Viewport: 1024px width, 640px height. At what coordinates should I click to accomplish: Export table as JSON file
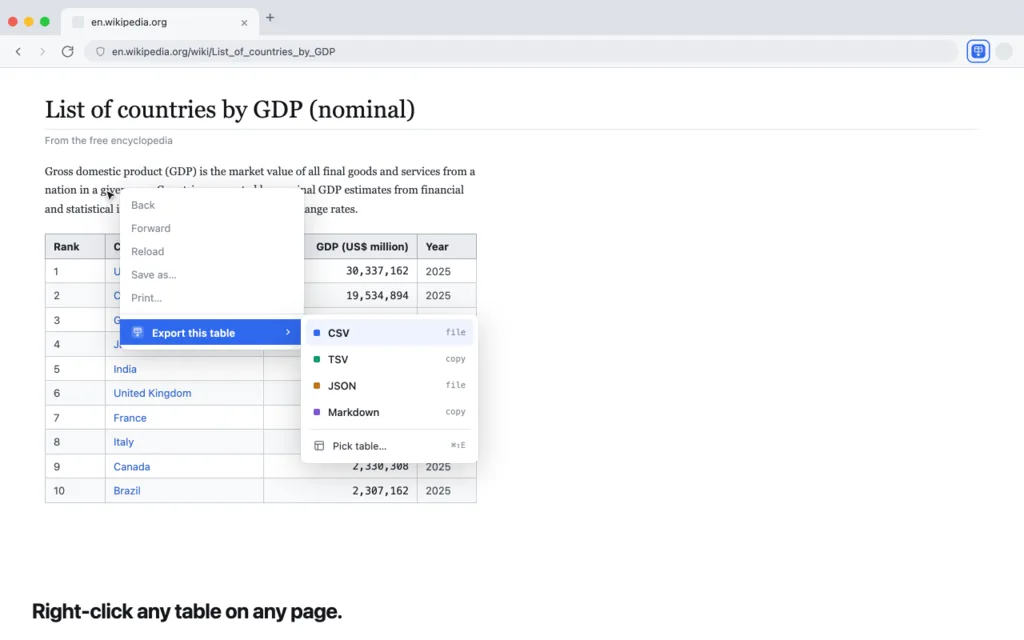click(x=390, y=386)
